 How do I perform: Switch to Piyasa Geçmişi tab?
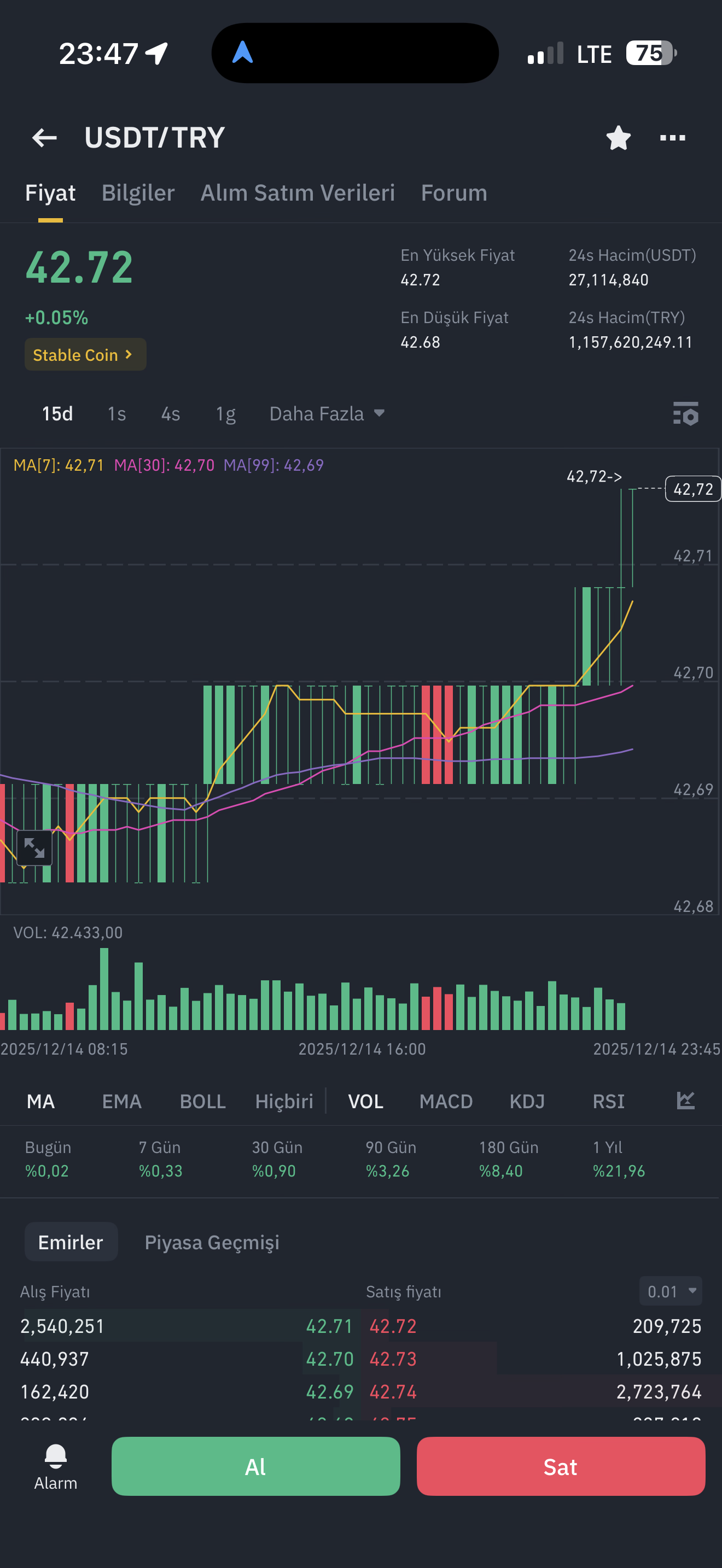tap(212, 1242)
